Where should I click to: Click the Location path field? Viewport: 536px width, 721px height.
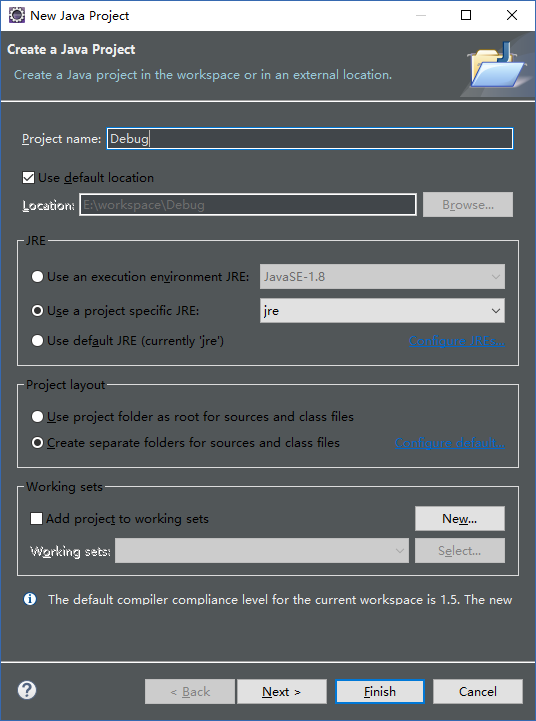click(248, 205)
